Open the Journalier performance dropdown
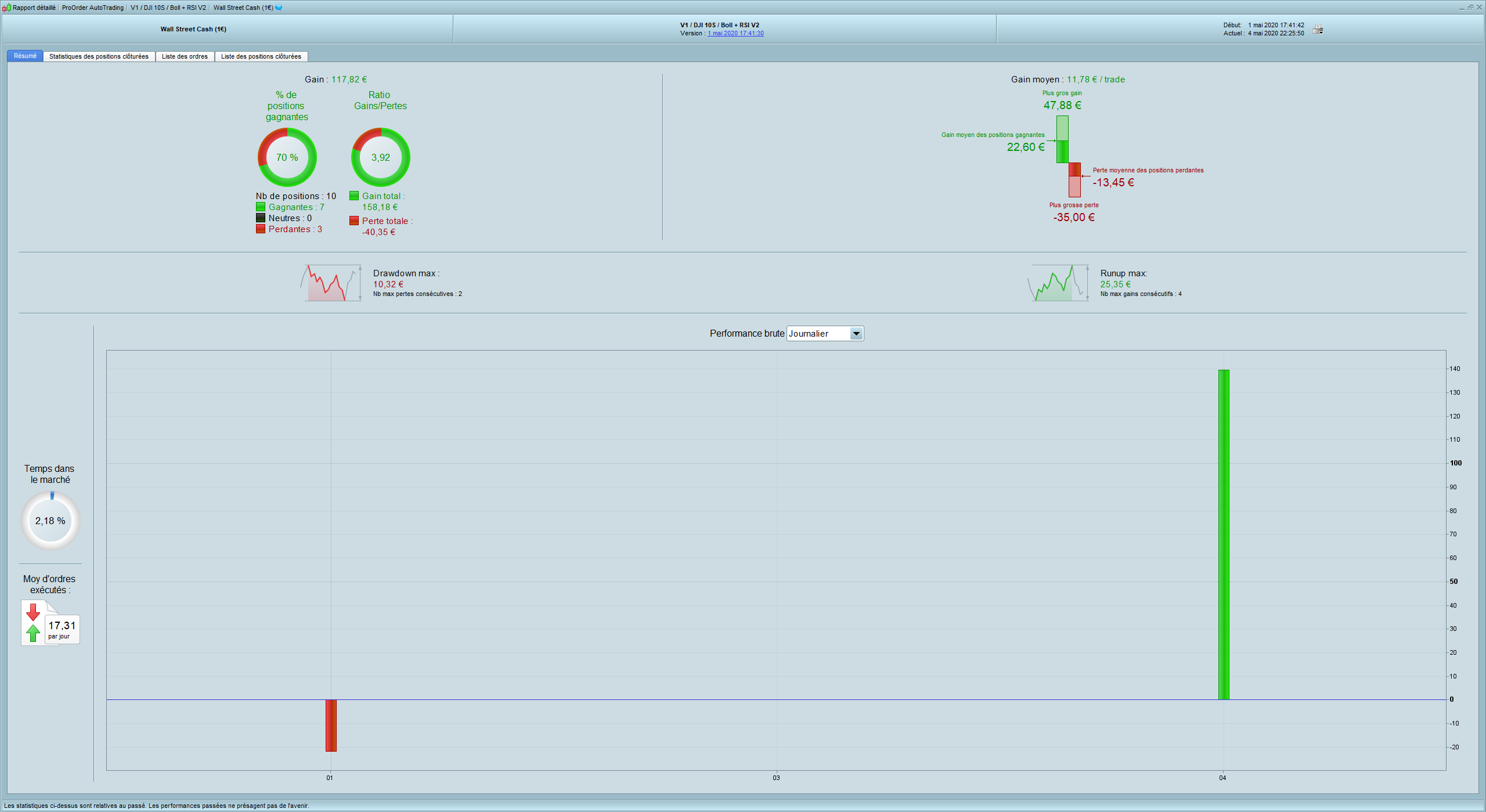The width and height of the screenshot is (1486, 812). tap(818, 334)
